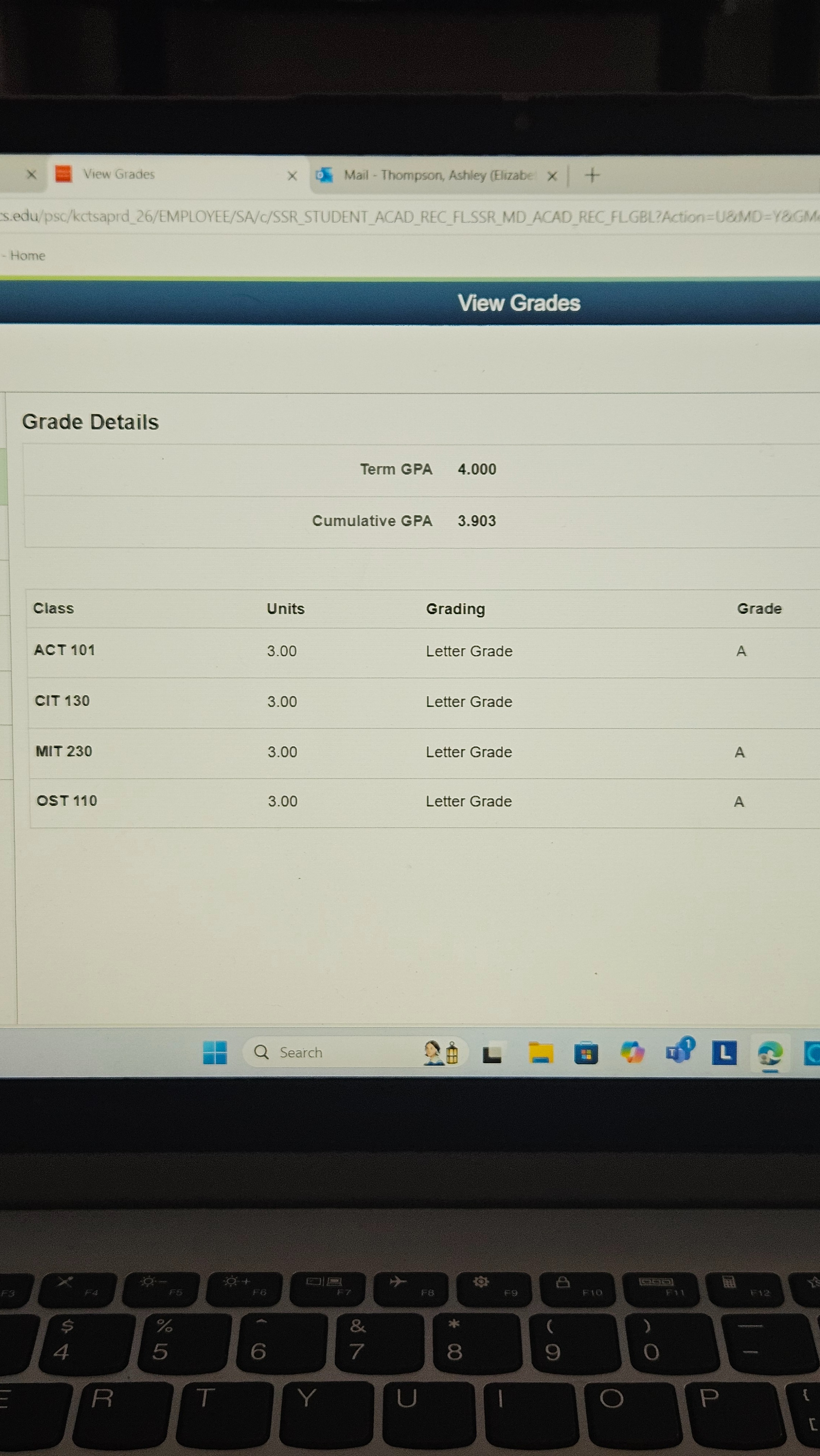This screenshot has height=1456, width=820.
Task: Click the MIT 230 class entry
Action: [64, 751]
